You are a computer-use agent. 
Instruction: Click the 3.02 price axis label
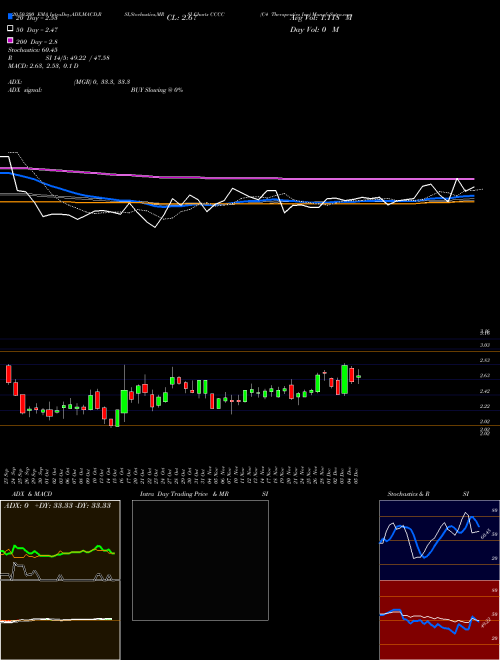pyautogui.click(x=485, y=345)
